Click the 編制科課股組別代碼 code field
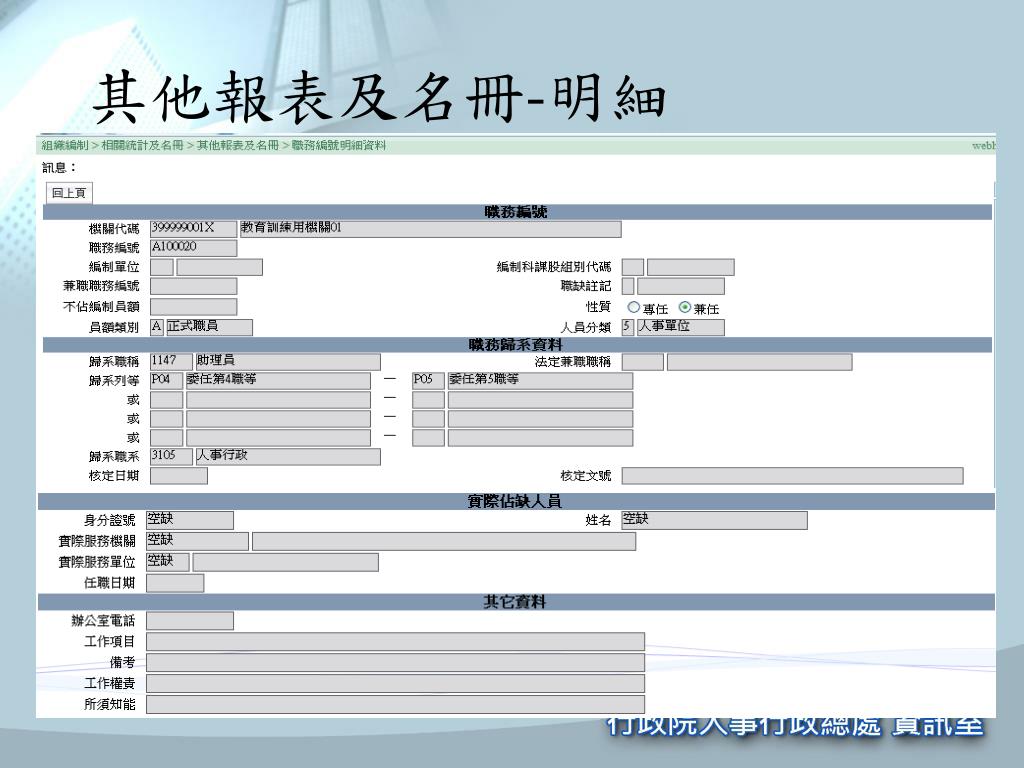The image size is (1024, 768). [x=632, y=267]
